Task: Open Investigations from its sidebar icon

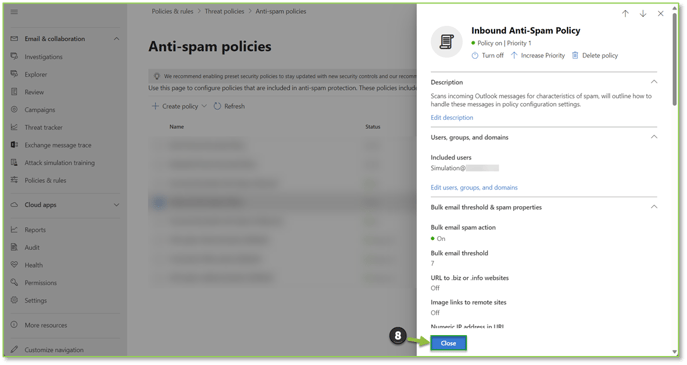Action: (x=14, y=57)
